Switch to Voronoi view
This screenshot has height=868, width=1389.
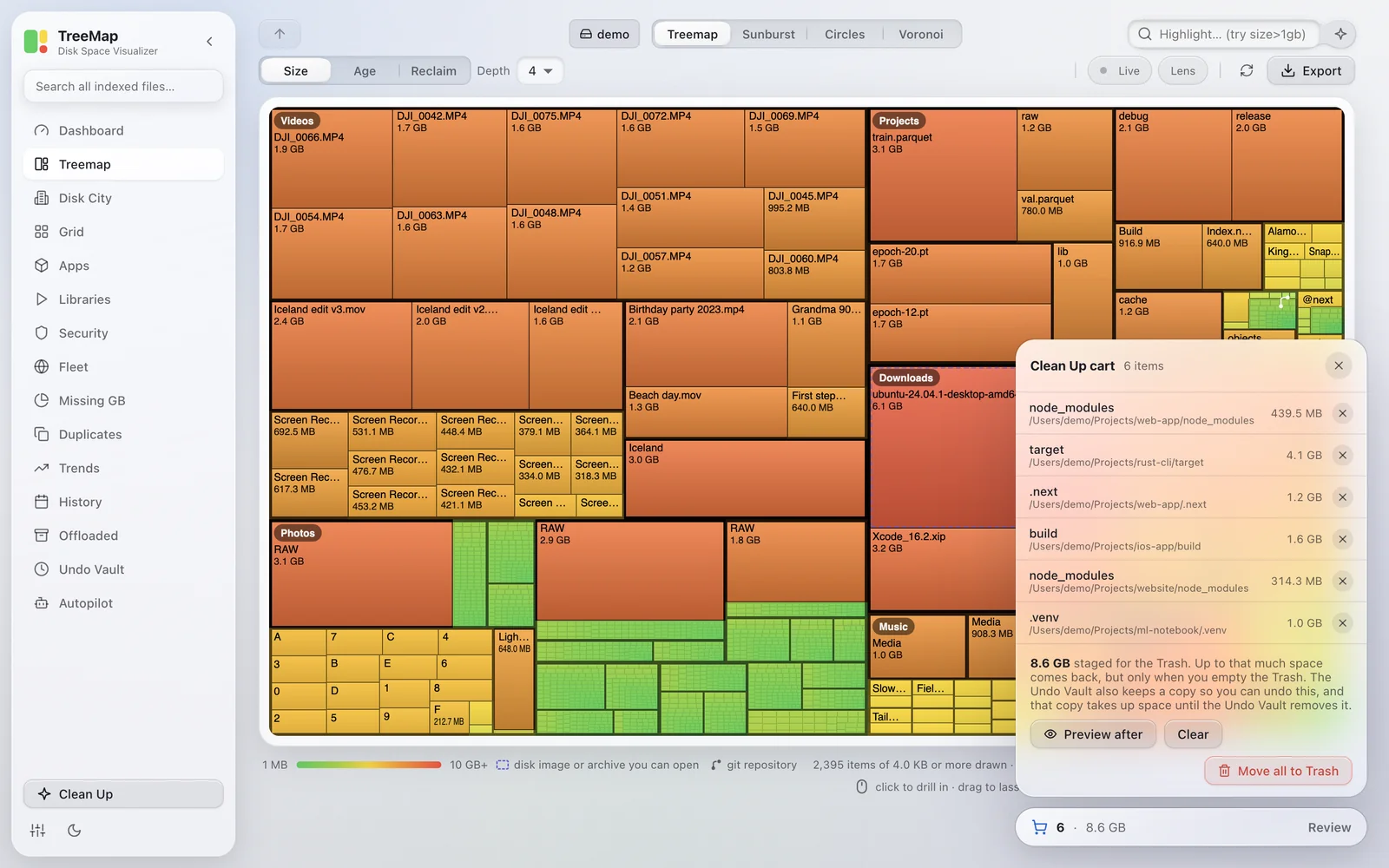point(921,34)
